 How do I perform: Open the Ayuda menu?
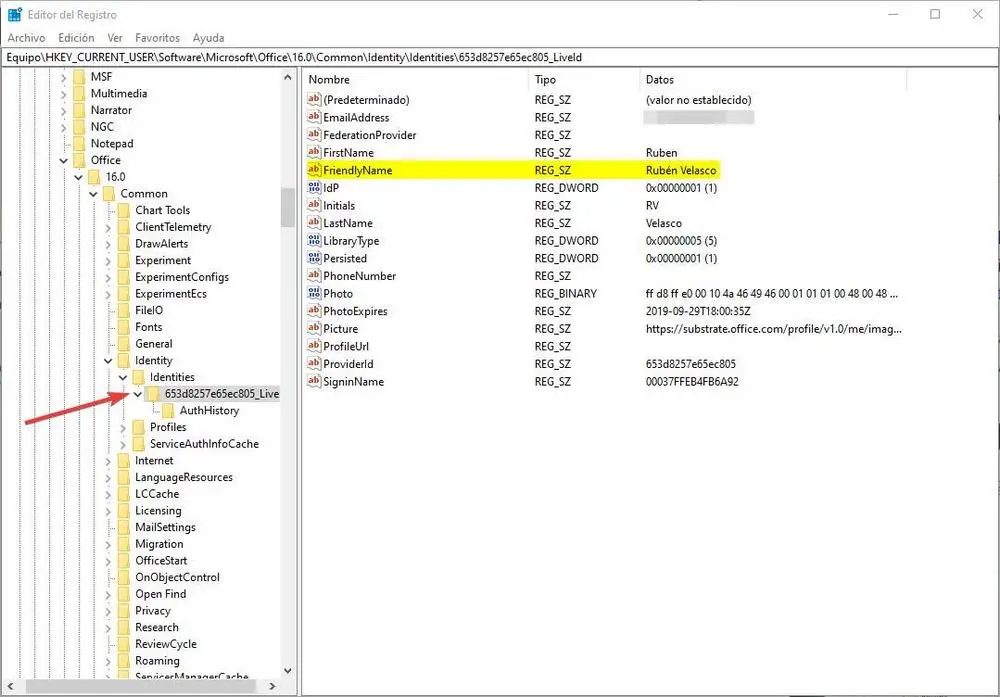click(209, 38)
